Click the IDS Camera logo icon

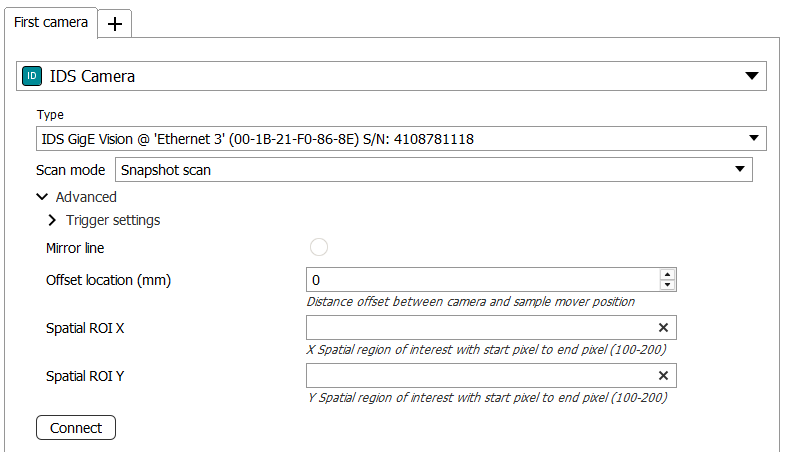33,76
